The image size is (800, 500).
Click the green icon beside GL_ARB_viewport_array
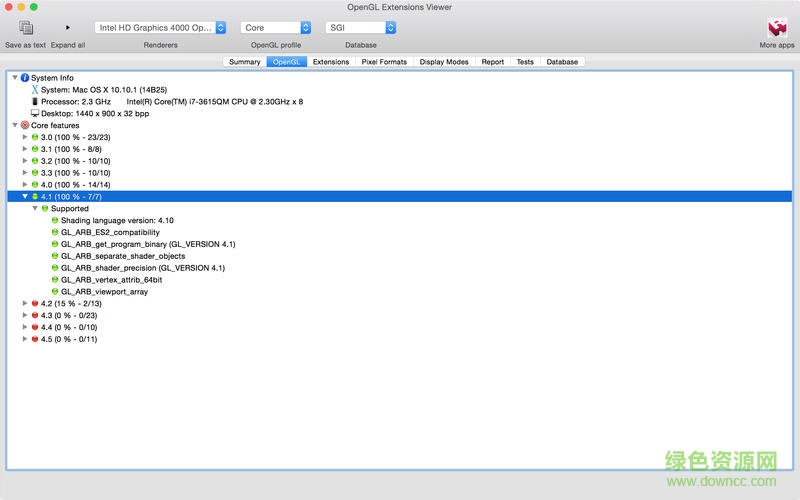55,292
